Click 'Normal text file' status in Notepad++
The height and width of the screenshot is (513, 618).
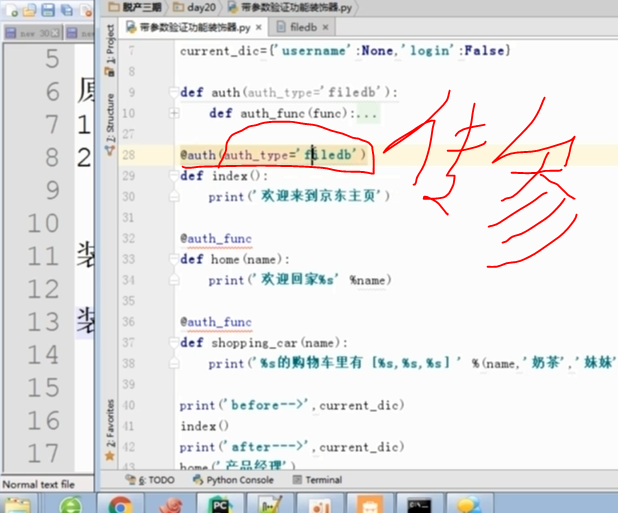point(39,484)
